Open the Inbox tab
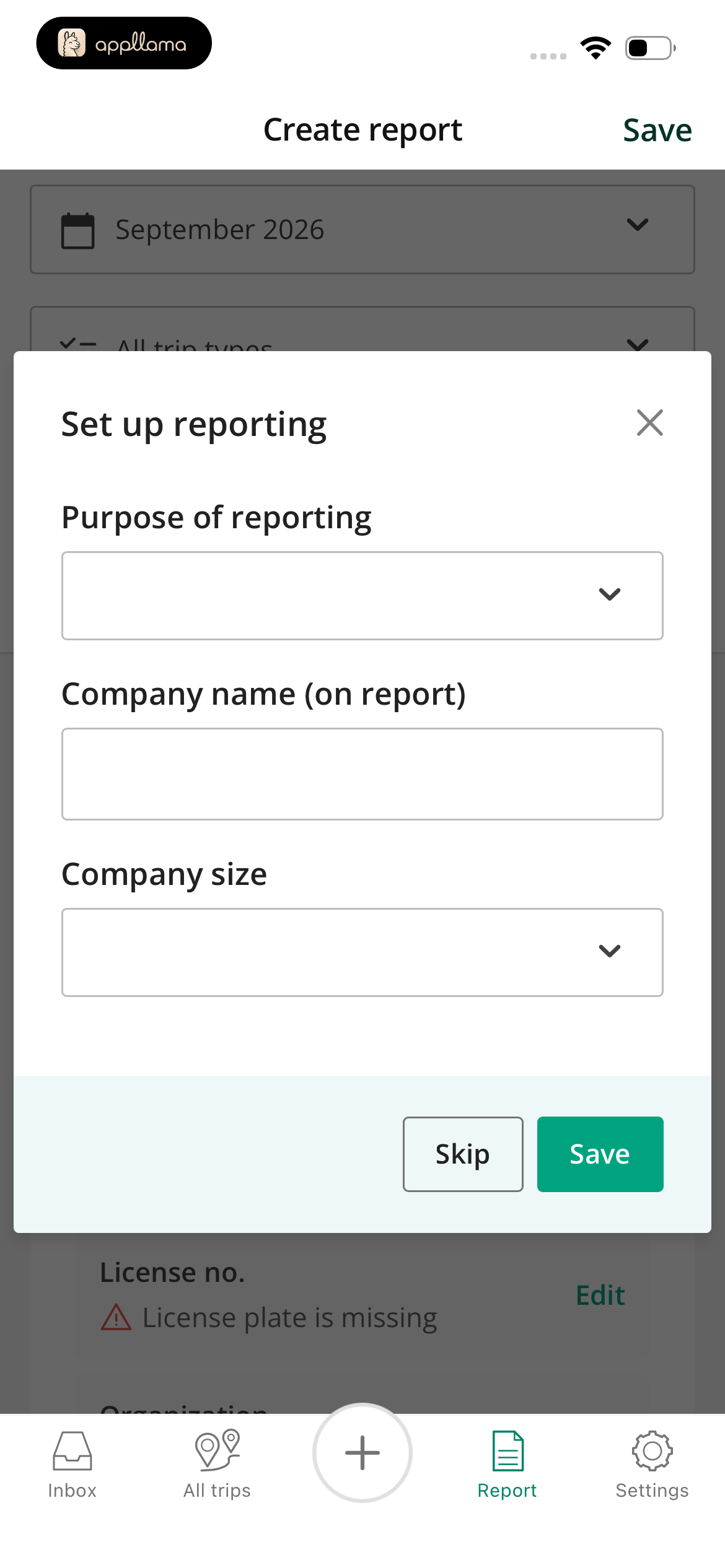 coord(72,1465)
